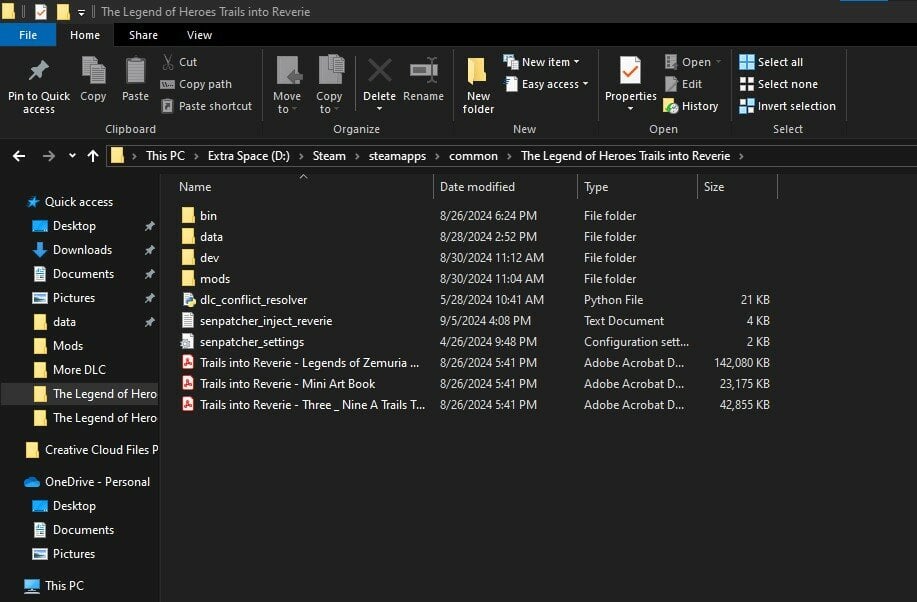This screenshot has width=917, height=602.
Task: Open the File menu
Action: [27, 35]
